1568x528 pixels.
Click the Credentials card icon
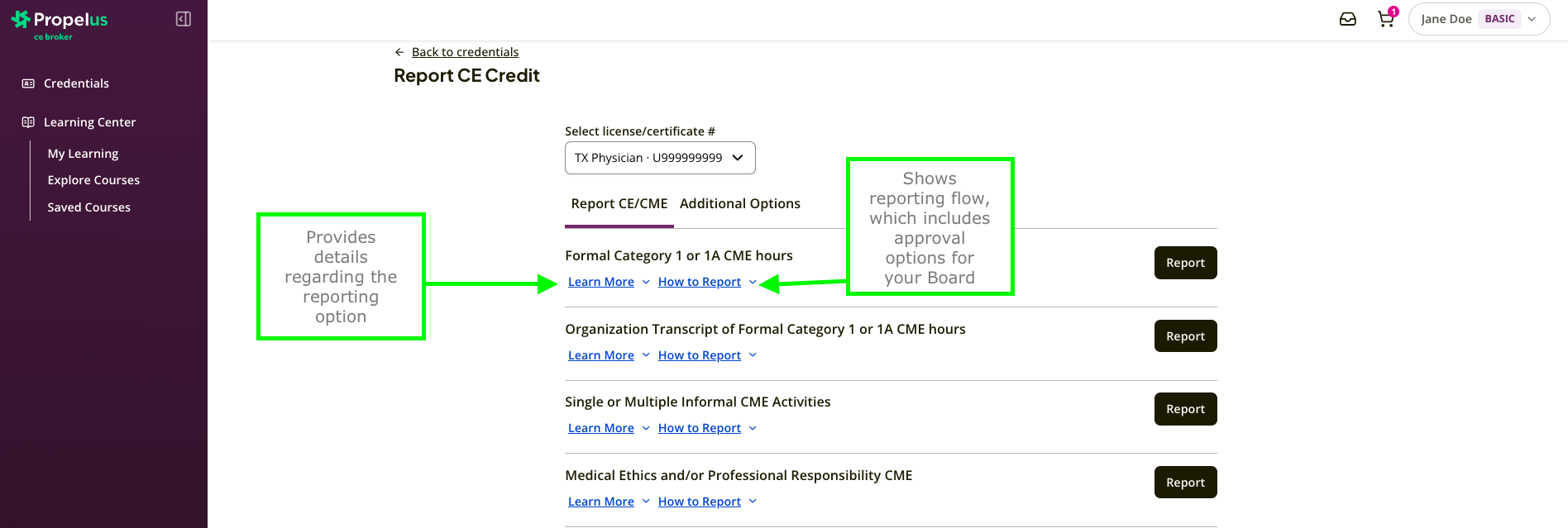tap(28, 83)
